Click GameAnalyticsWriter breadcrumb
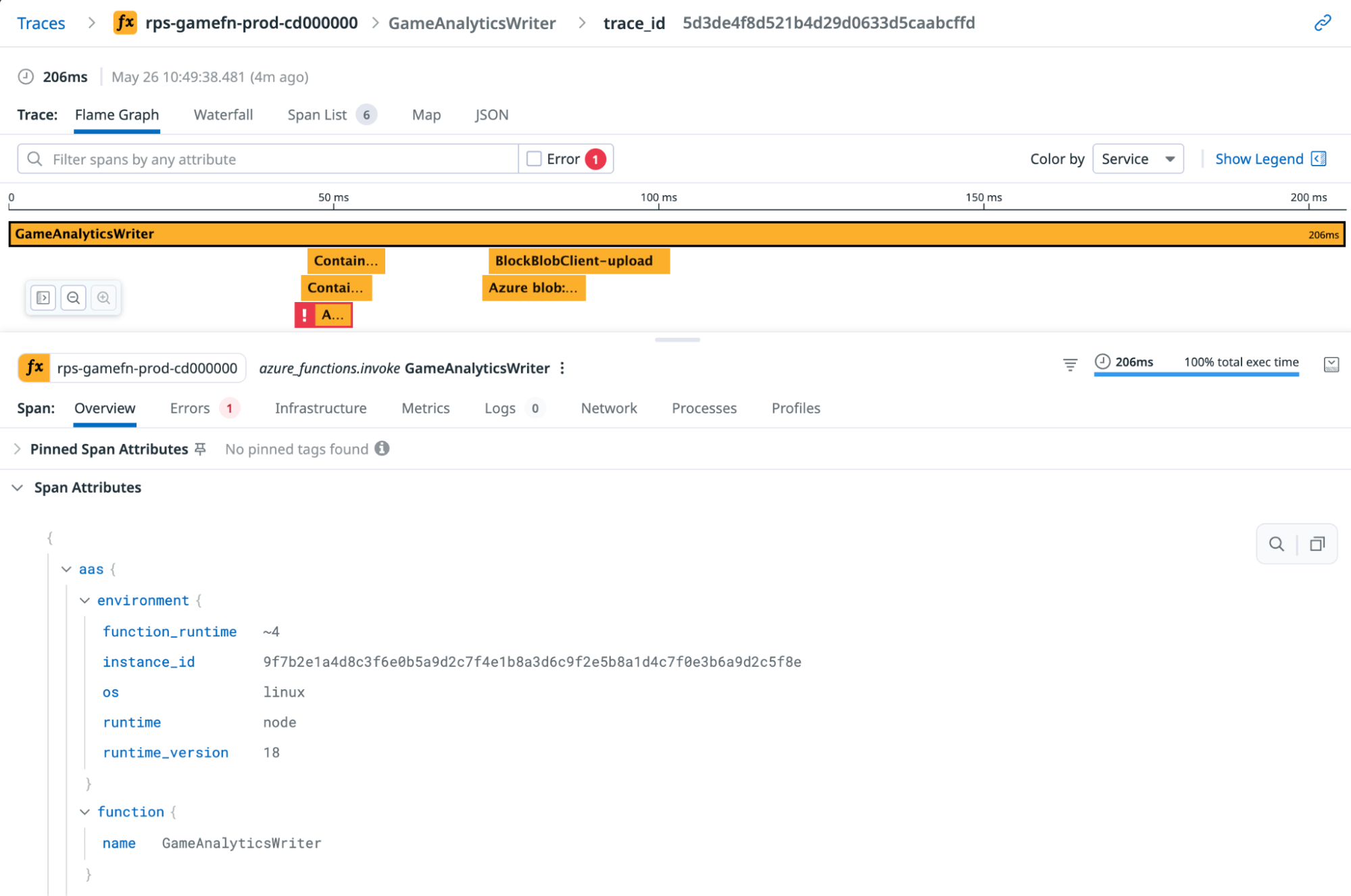 coord(472,23)
